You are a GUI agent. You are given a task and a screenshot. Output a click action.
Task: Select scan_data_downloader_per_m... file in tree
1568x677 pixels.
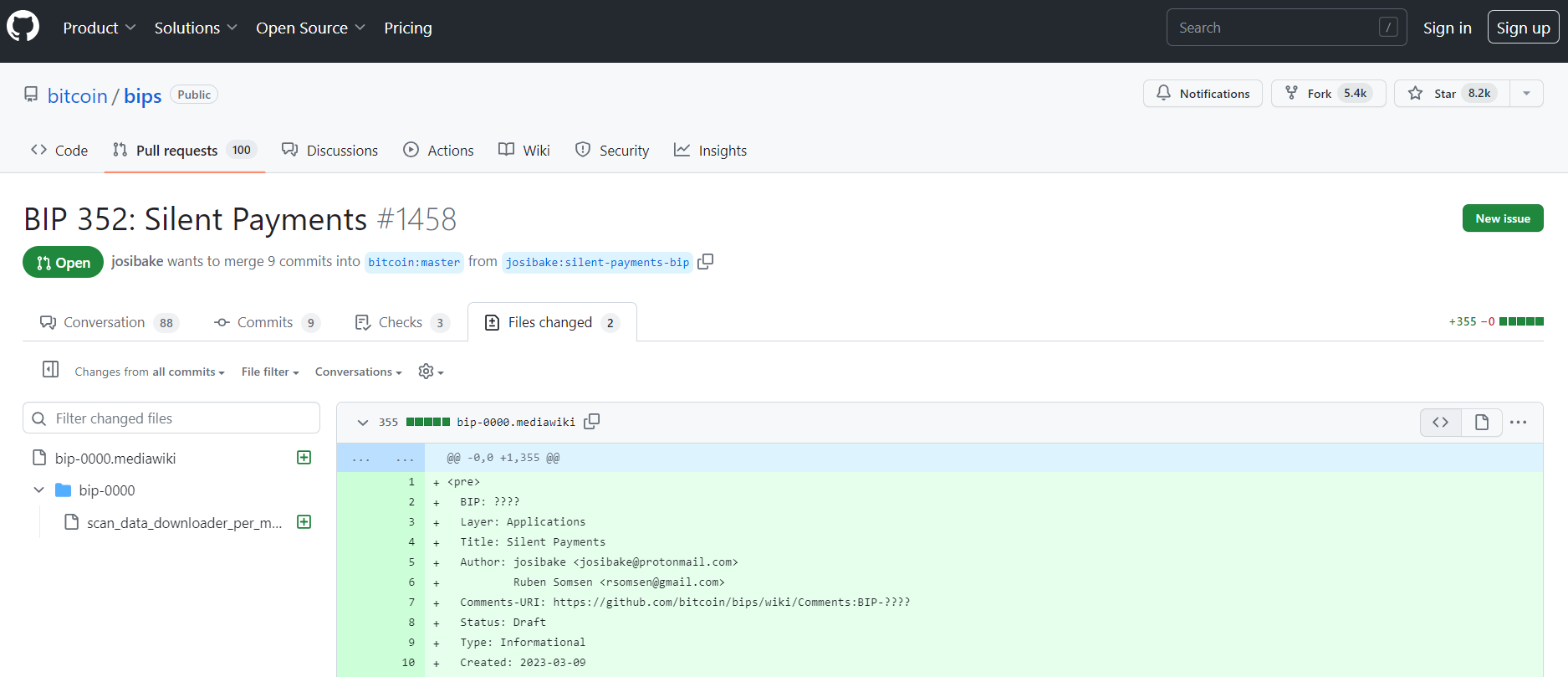point(185,522)
